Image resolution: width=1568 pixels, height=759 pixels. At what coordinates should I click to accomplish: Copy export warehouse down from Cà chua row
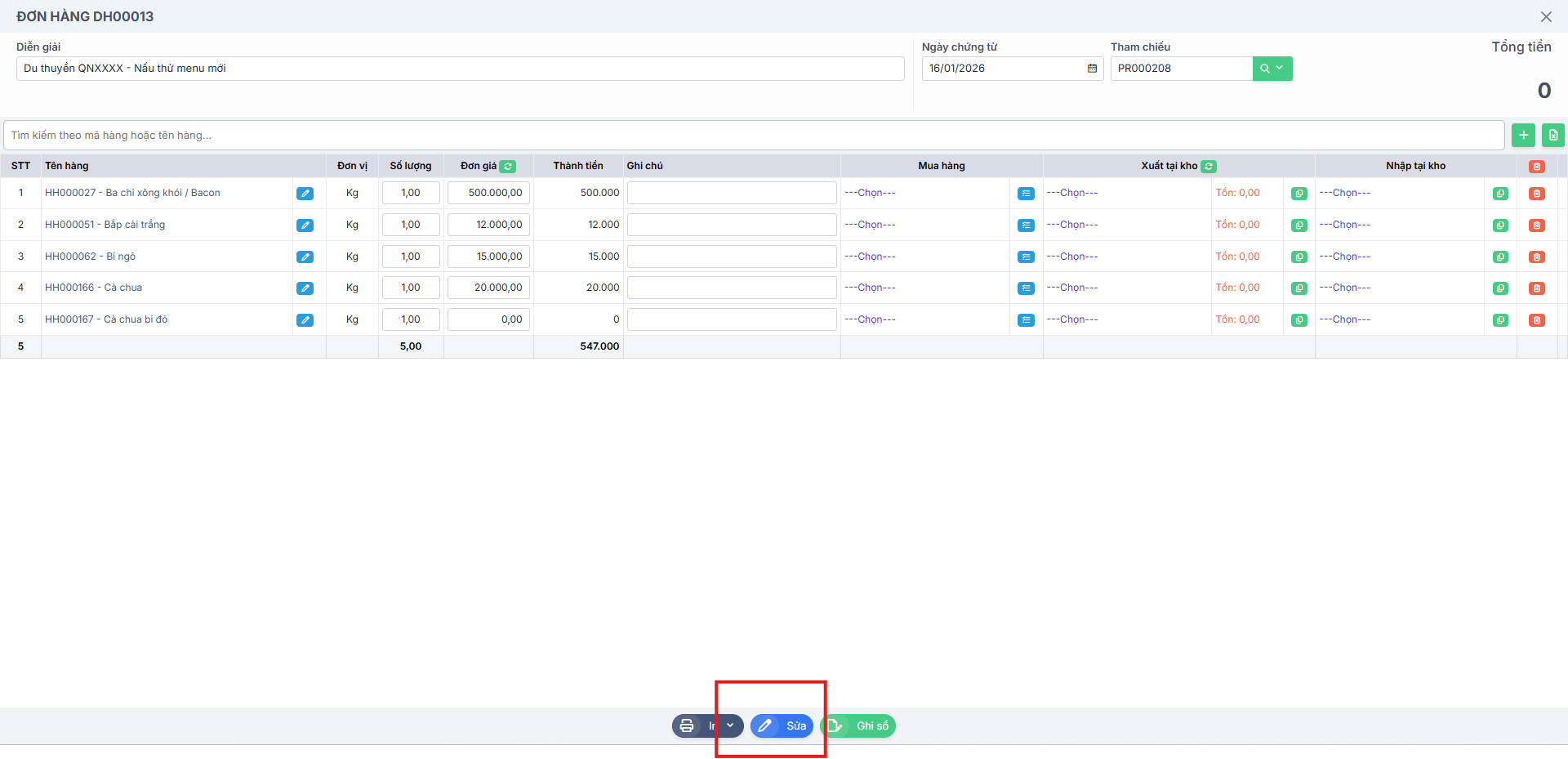click(1298, 288)
